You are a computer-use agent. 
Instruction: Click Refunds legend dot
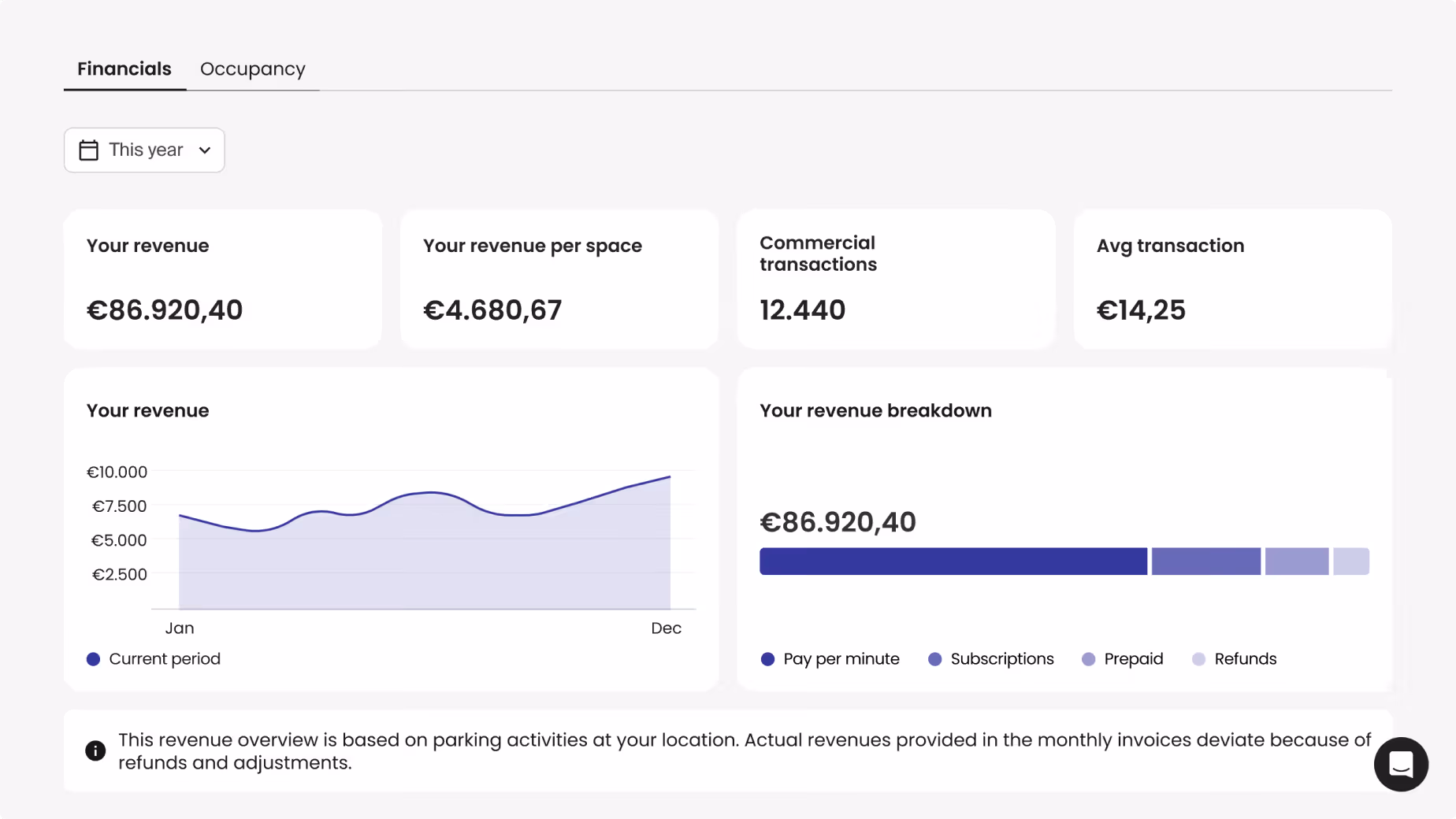click(x=1198, y=659)
